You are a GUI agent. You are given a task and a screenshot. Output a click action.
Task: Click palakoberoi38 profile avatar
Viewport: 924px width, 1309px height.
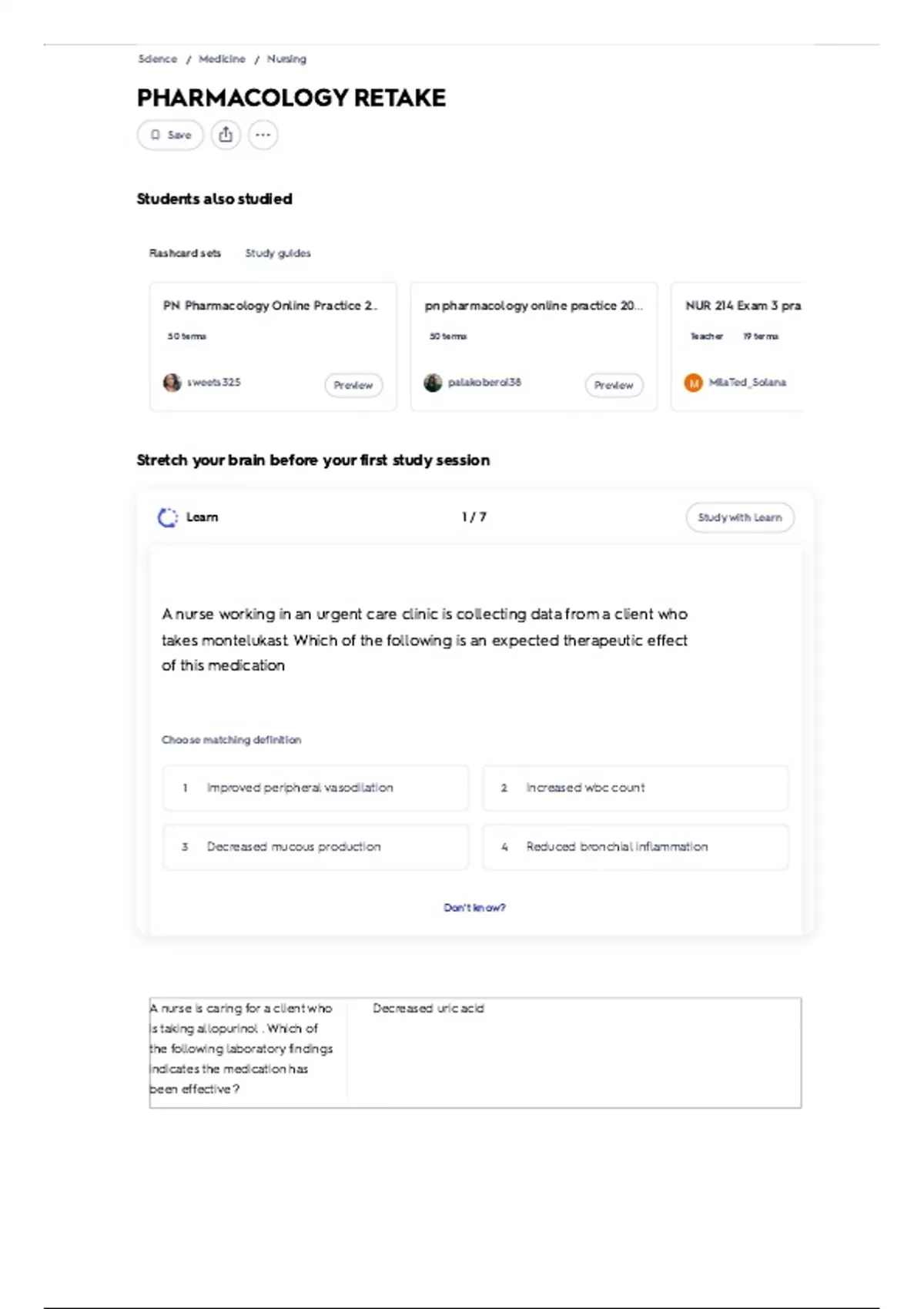click(x=433, y=383)
